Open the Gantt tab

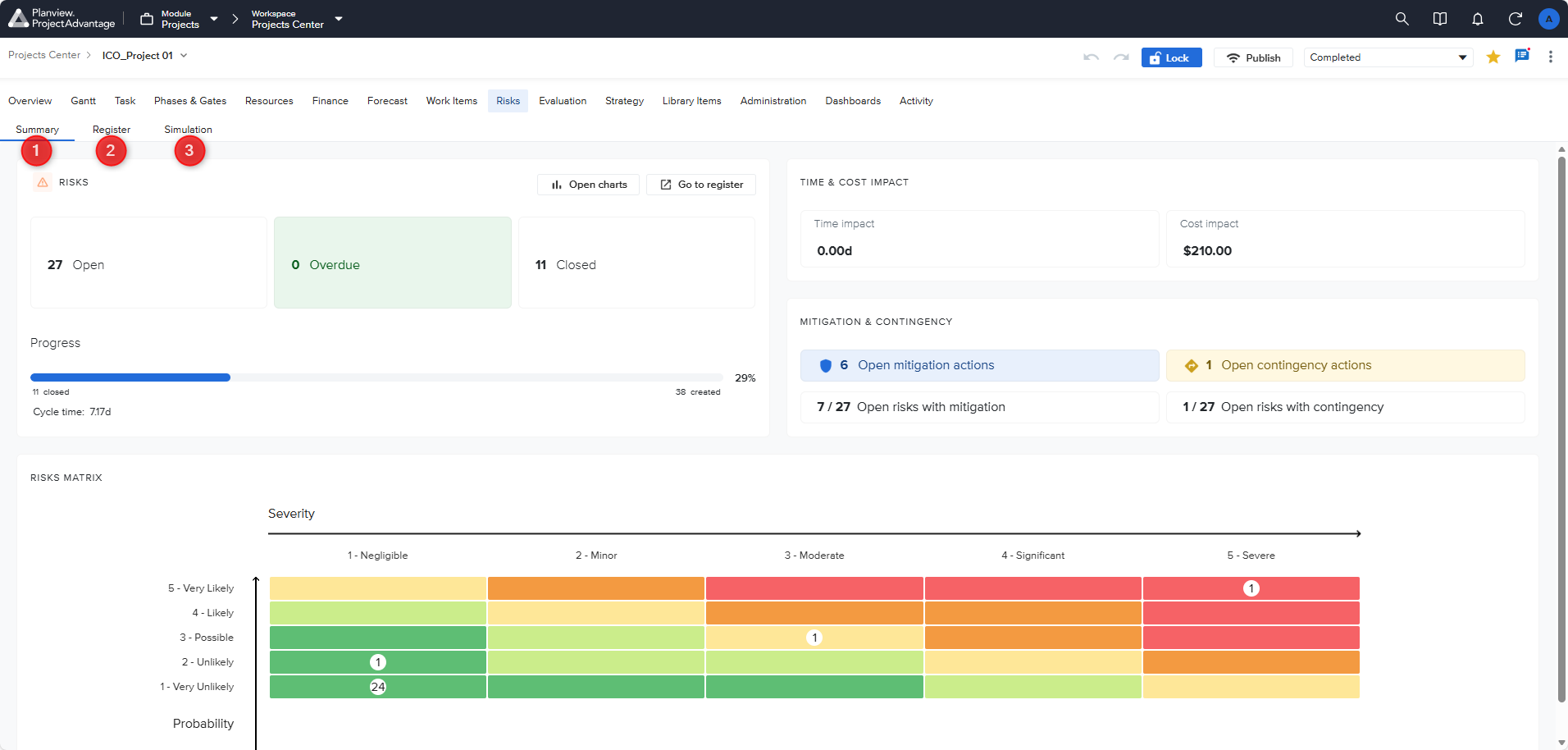click(83, 101)
